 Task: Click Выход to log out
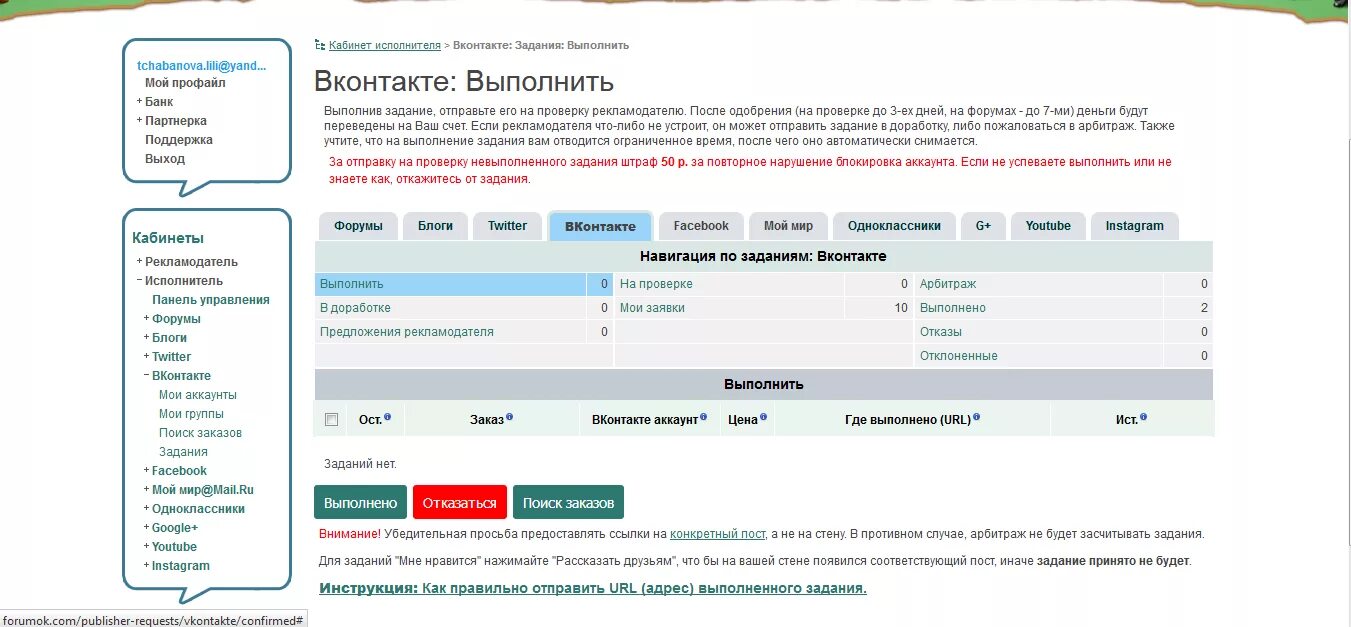[165, 159]
